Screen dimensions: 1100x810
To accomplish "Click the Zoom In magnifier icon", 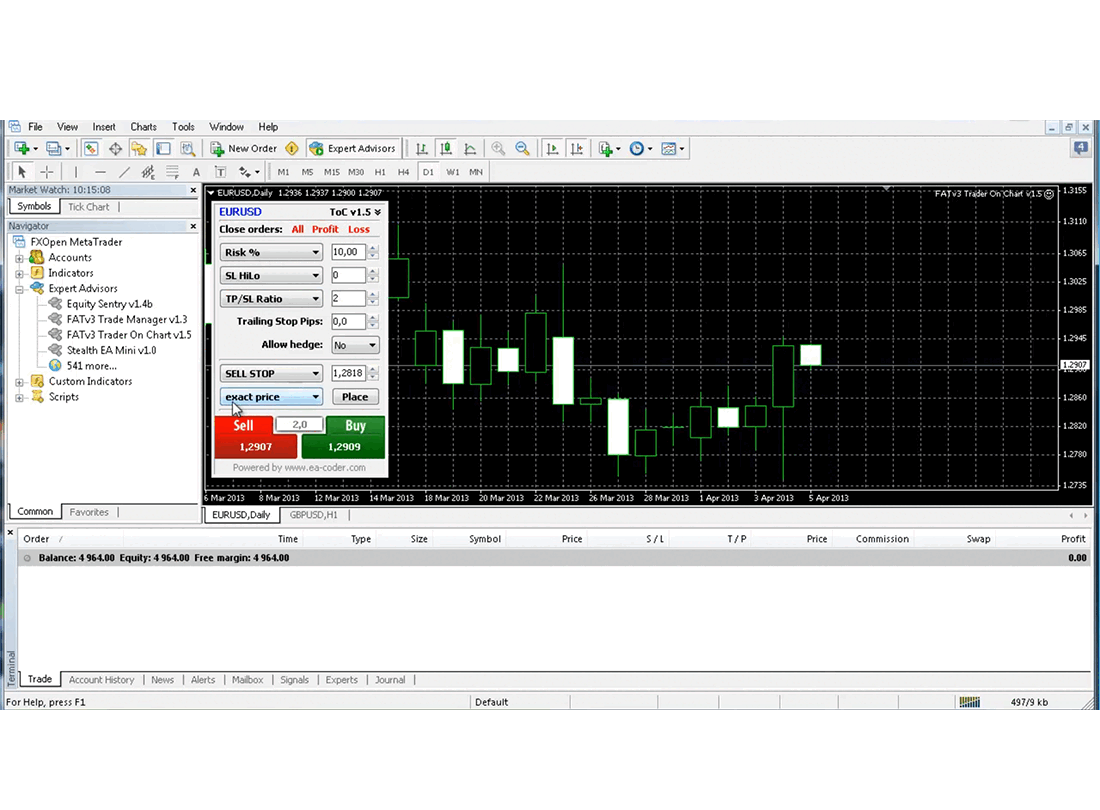I will coord(498,149).
